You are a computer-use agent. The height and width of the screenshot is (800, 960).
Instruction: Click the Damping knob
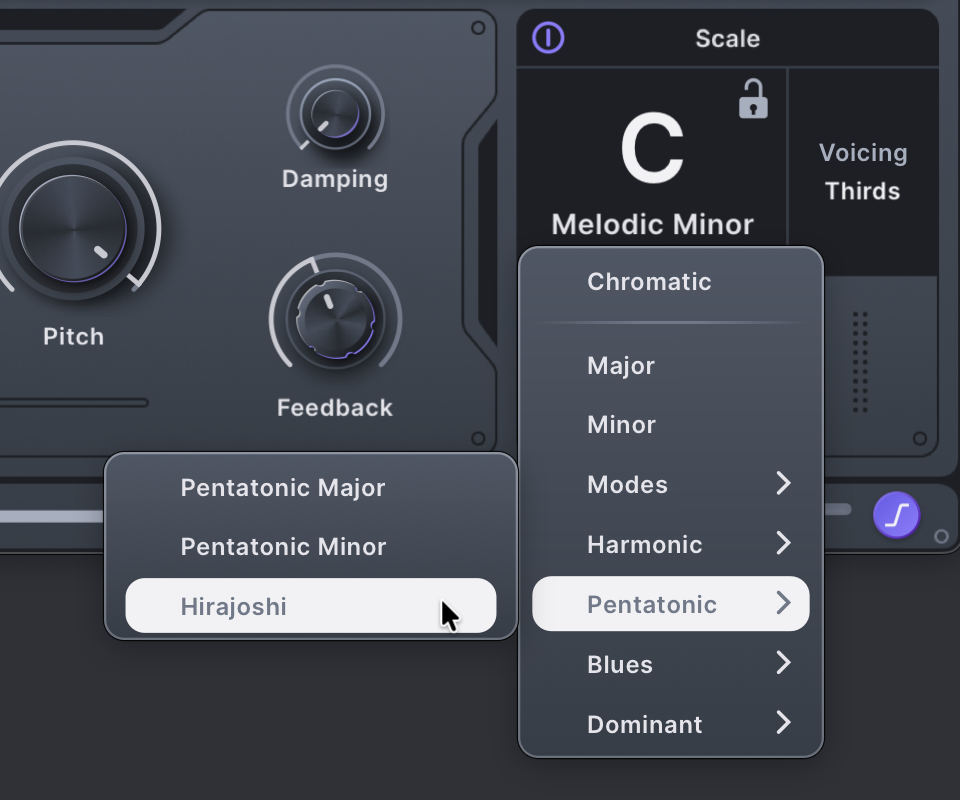click(335, 113)
